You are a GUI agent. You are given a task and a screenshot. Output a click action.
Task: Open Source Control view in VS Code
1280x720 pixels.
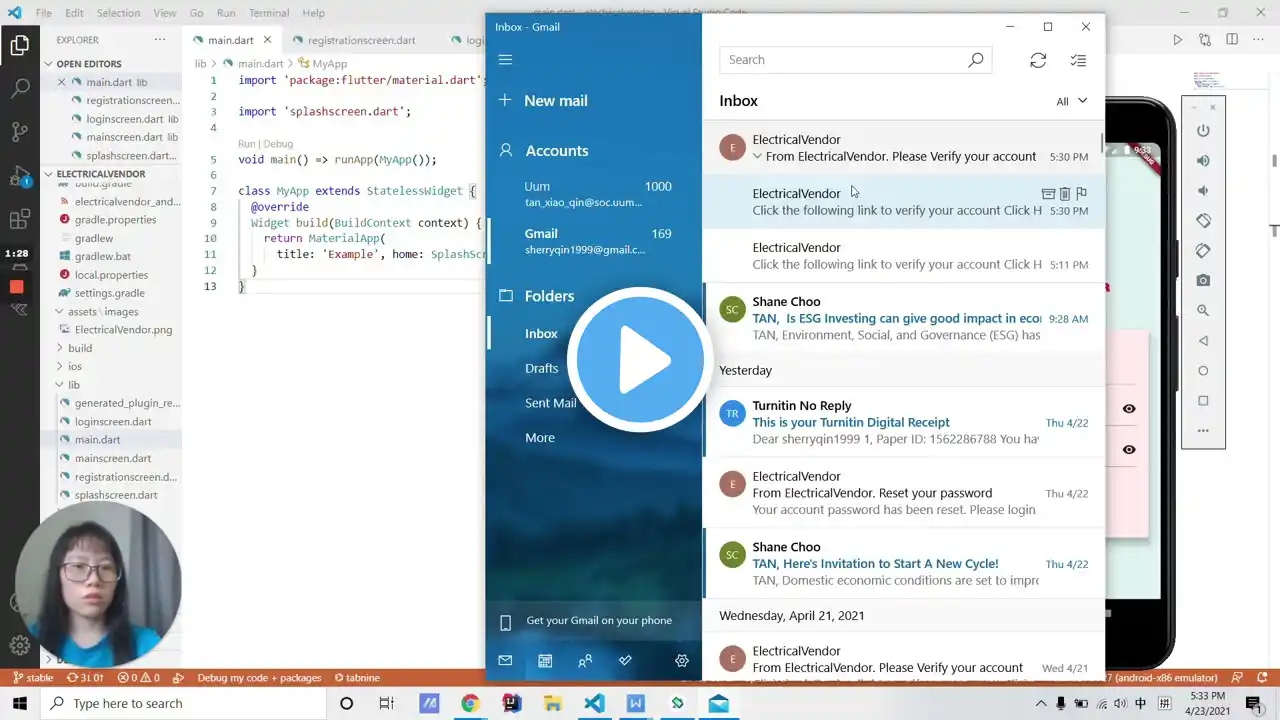click(19, 132)
